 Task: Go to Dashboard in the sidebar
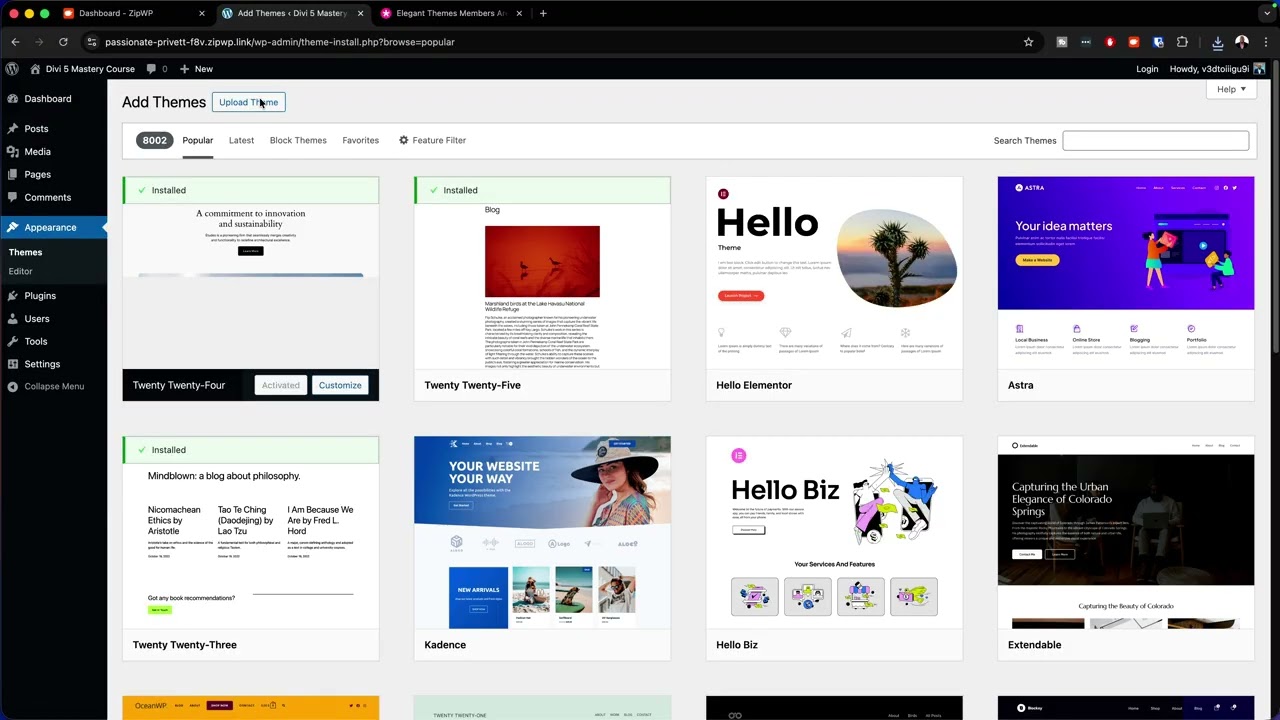pos(48,99)
